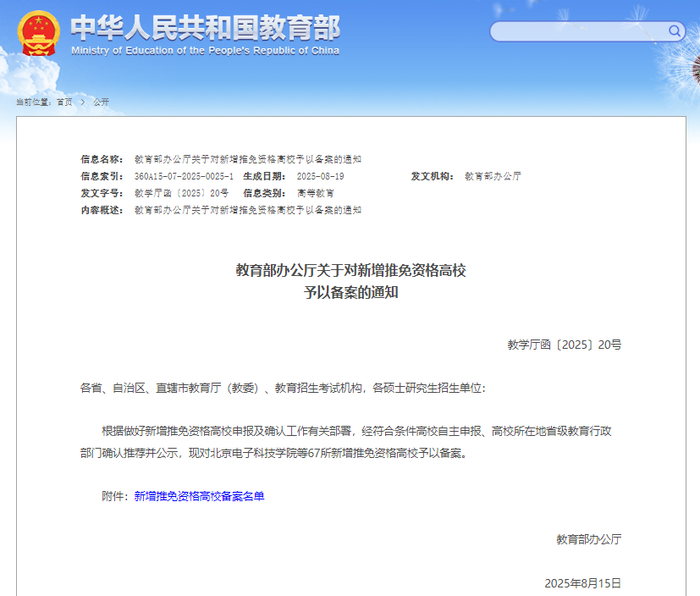Click the 信息名称 field value text
Screen dimensions: 700x596
pyautogui.click(x=248, y=159)
